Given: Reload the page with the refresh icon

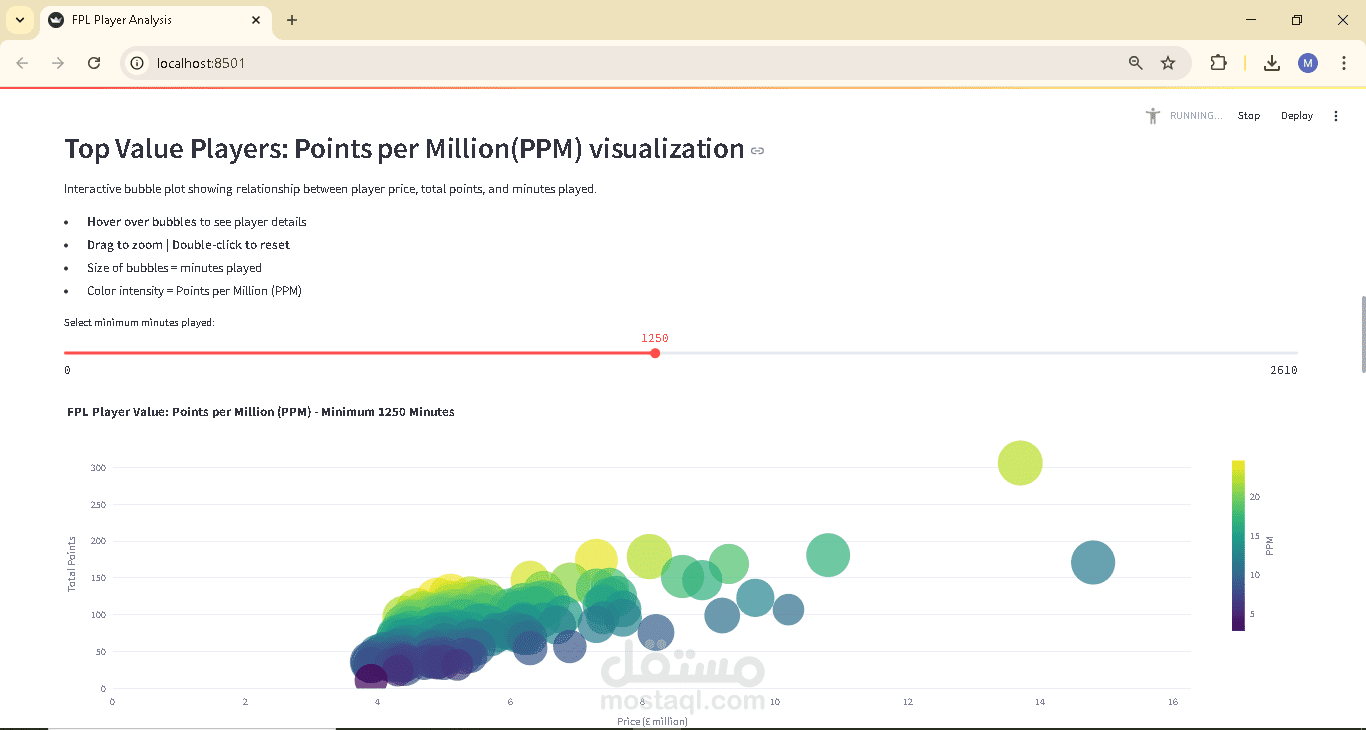Looking at the screenshot, I should (x=94, y=63).
